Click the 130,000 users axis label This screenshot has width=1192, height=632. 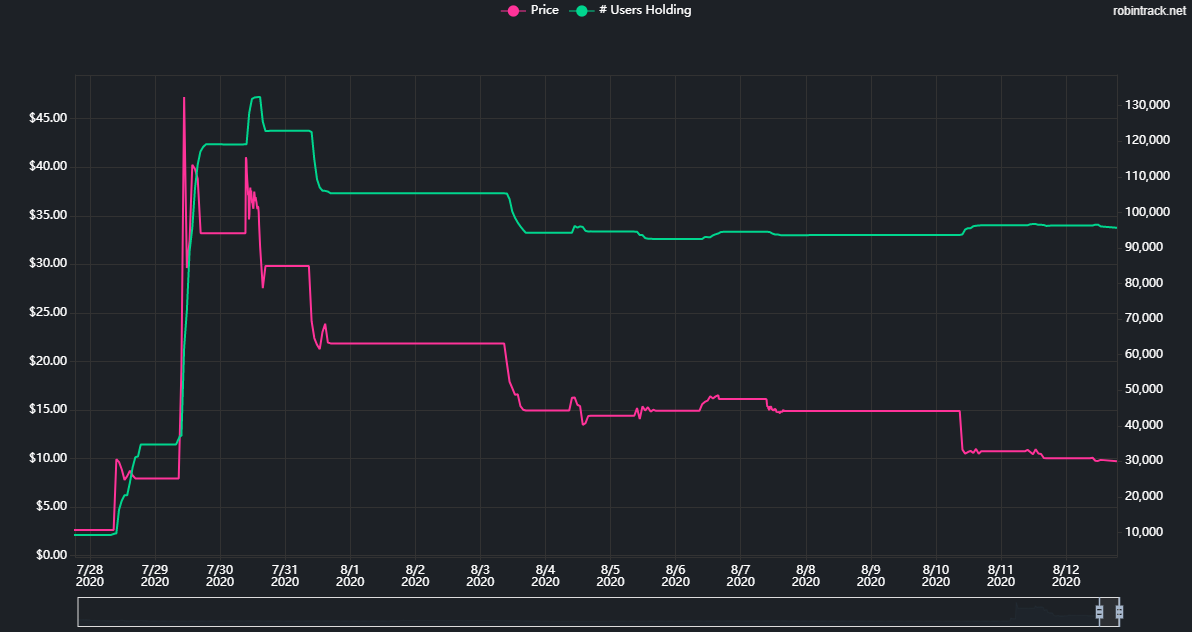[1146, 105]
